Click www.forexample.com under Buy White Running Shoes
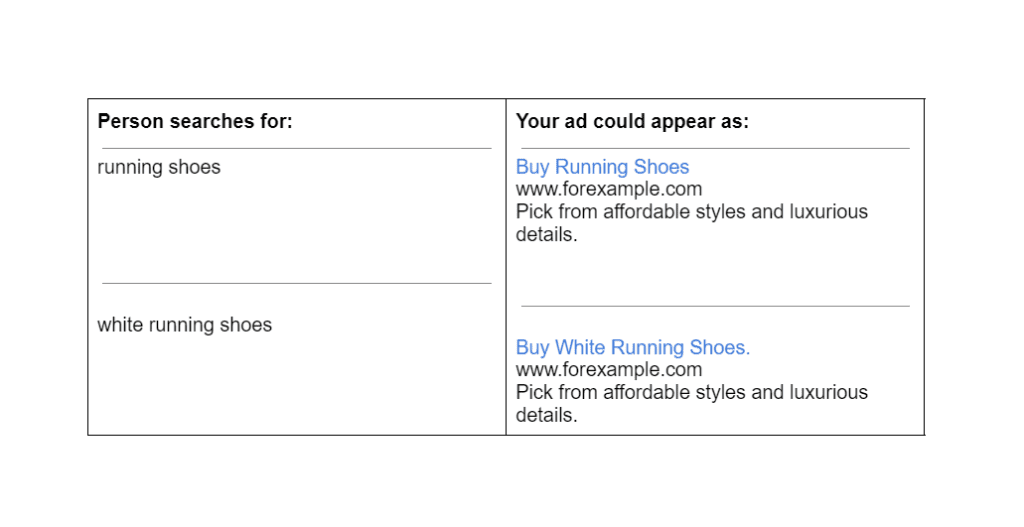1024x527 pixels. (609, 370)
